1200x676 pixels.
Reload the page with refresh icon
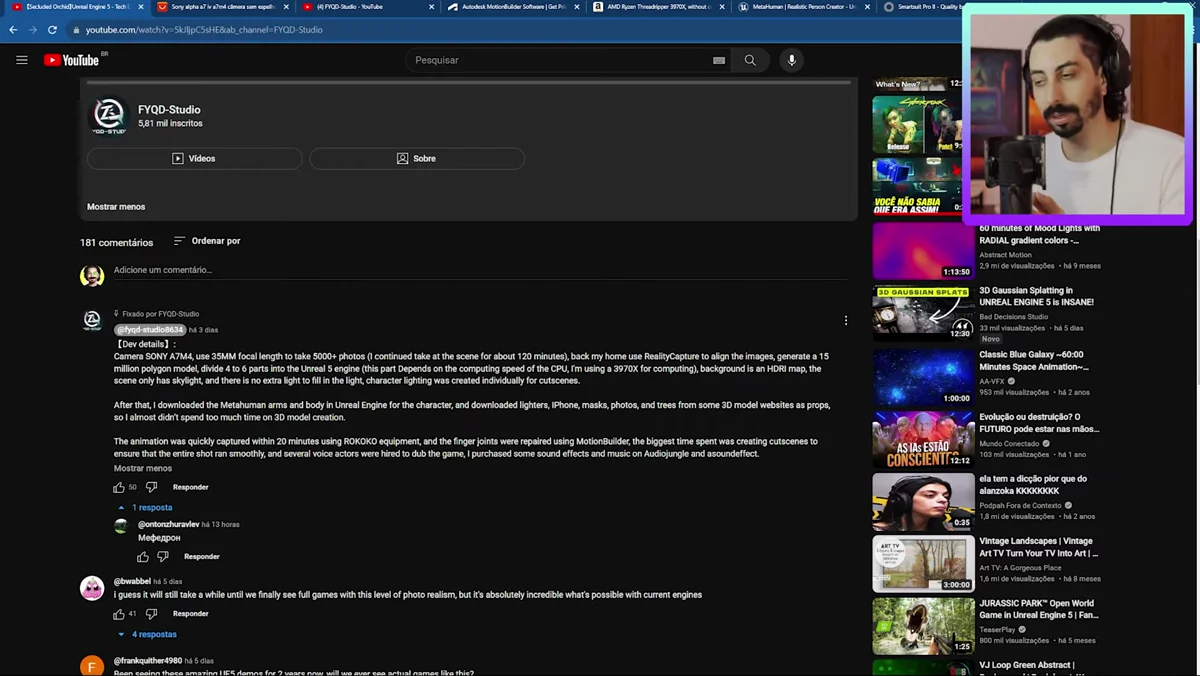coord(53,30)
